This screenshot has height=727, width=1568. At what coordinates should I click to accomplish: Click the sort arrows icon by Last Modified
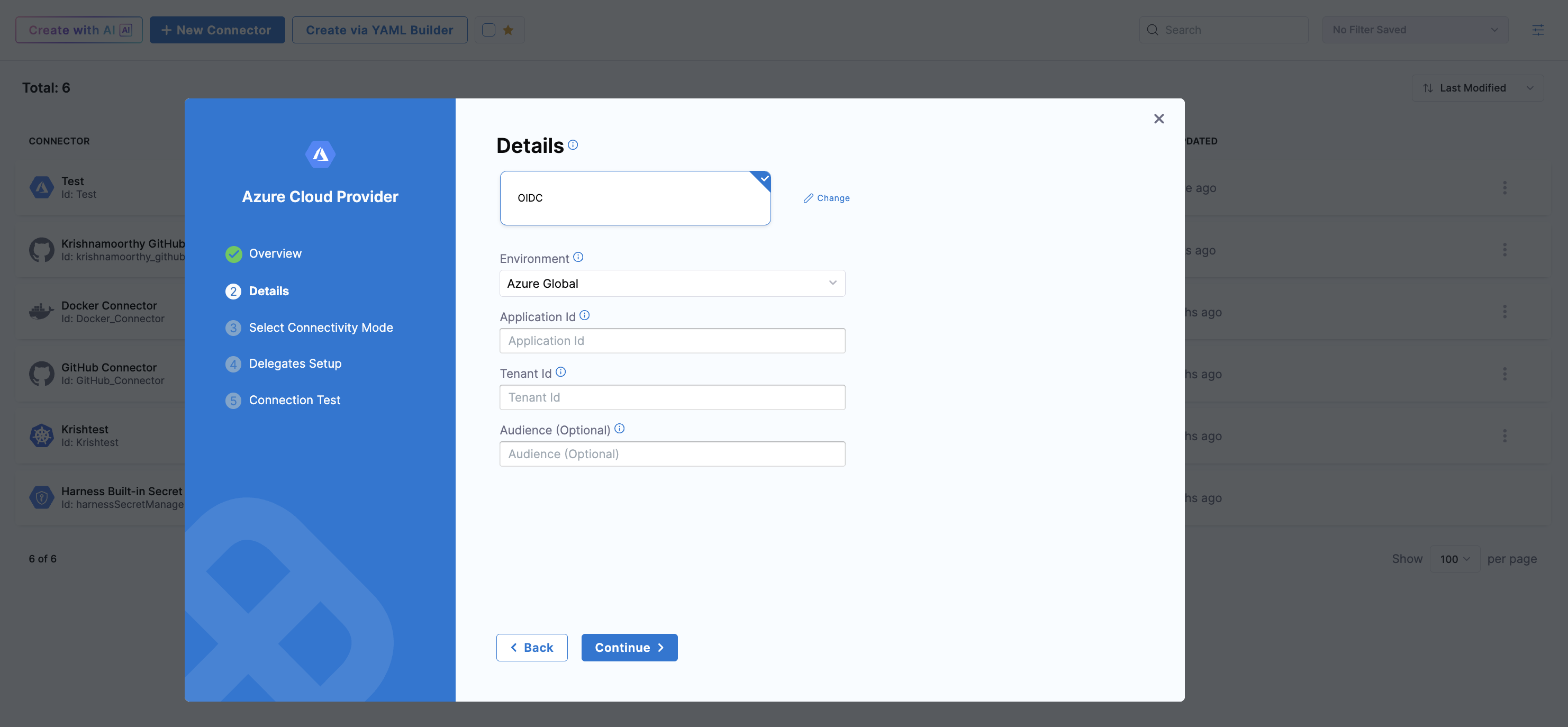pyautogui.click(x=1427, y=88)
